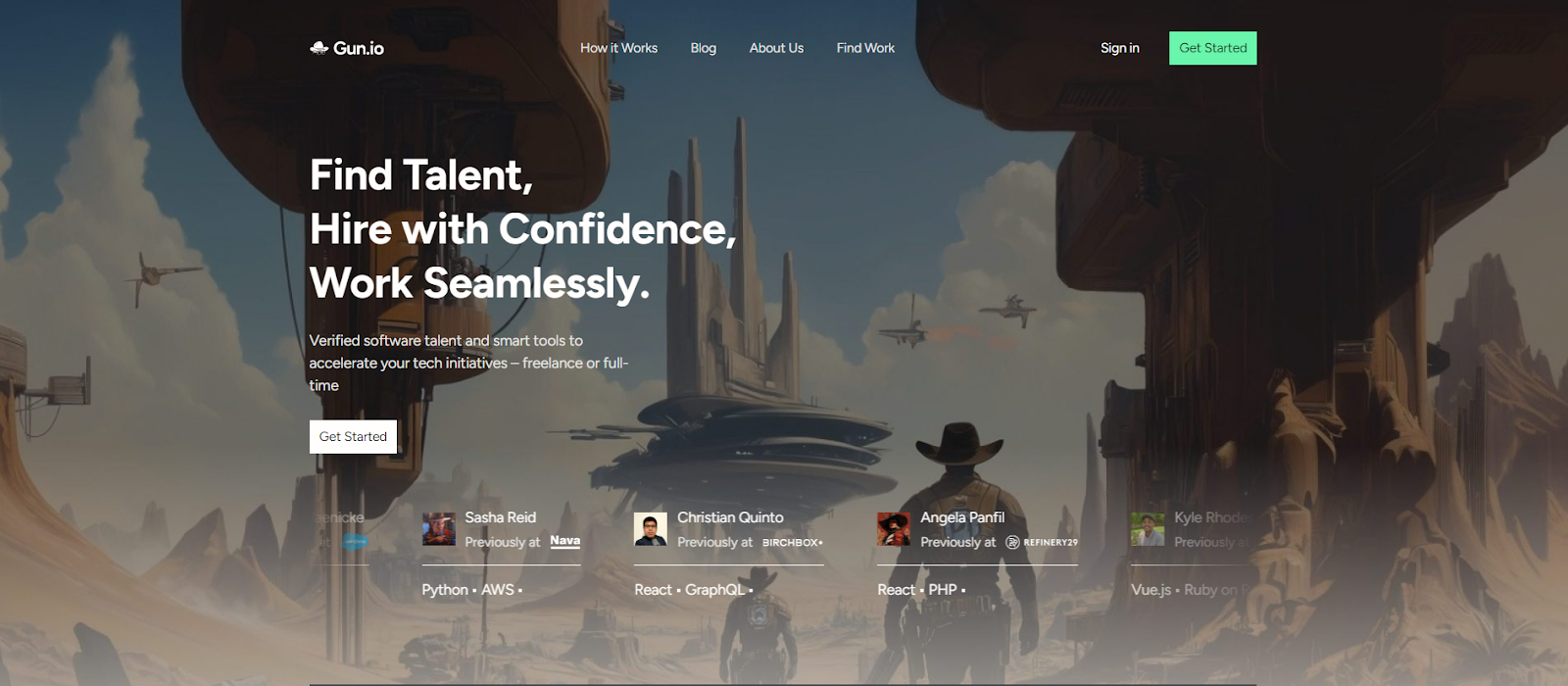Click the Refinery29 company logo

click(x=1041, y=542)
